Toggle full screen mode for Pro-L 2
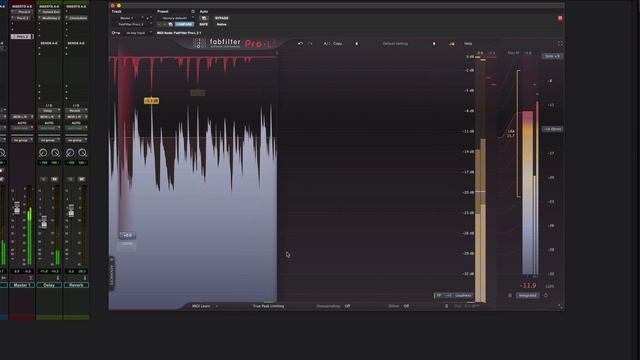The width and height of the screenshot is (640, 360). [560, 44]
